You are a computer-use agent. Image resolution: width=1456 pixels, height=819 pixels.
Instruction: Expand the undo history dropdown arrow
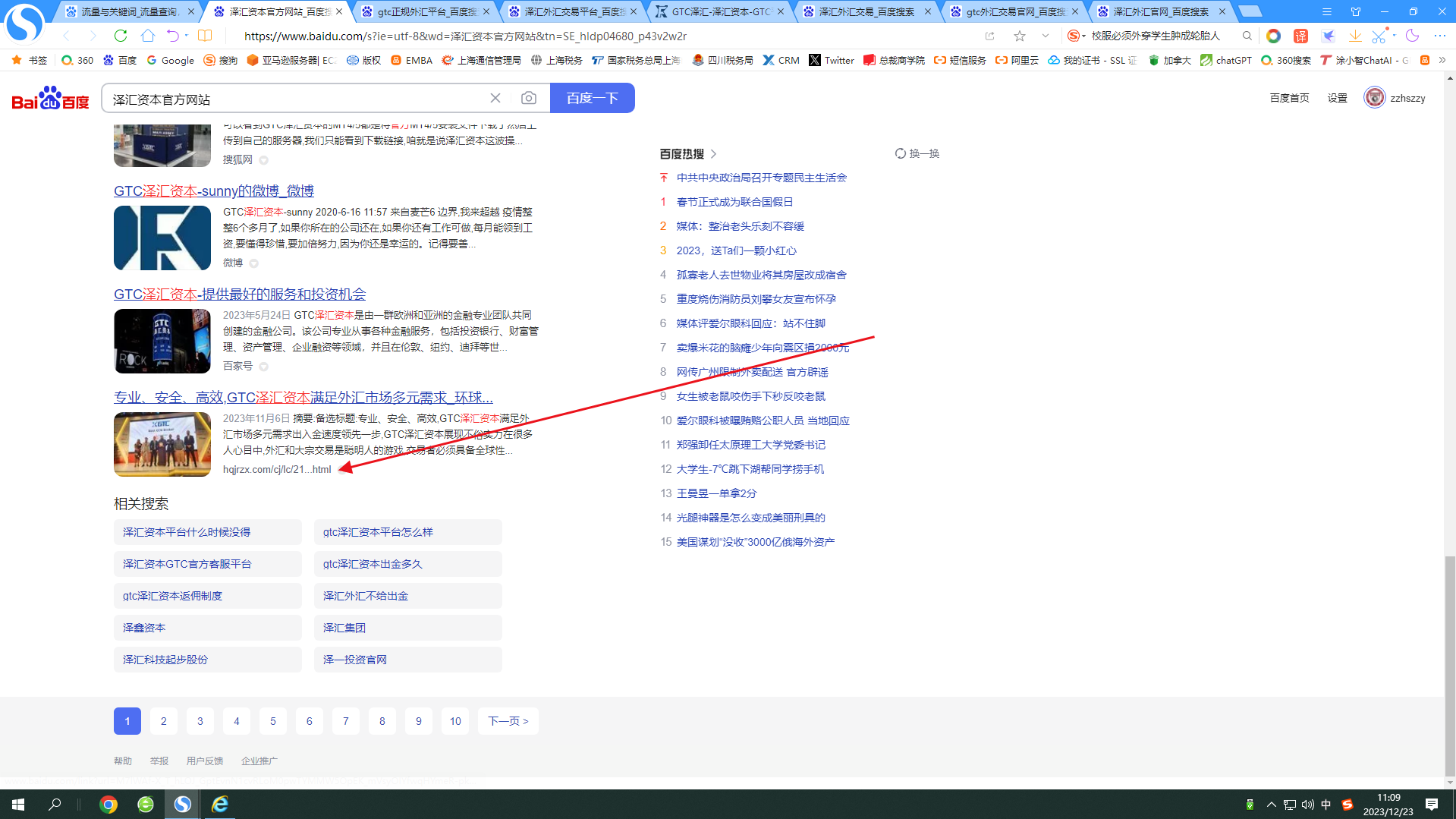point(187,36)
